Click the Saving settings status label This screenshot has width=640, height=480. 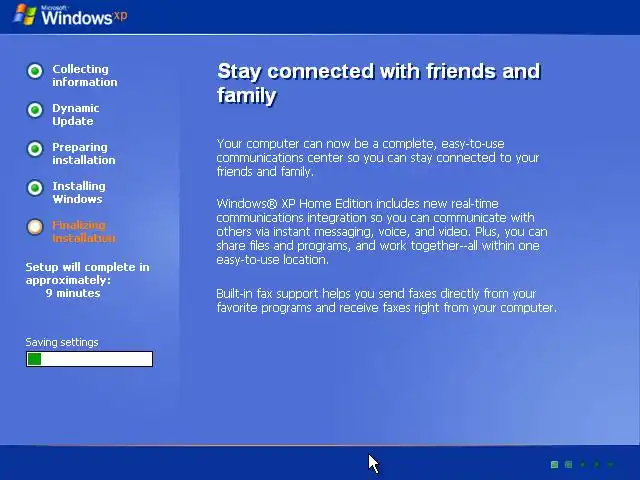tap(62, 342)
